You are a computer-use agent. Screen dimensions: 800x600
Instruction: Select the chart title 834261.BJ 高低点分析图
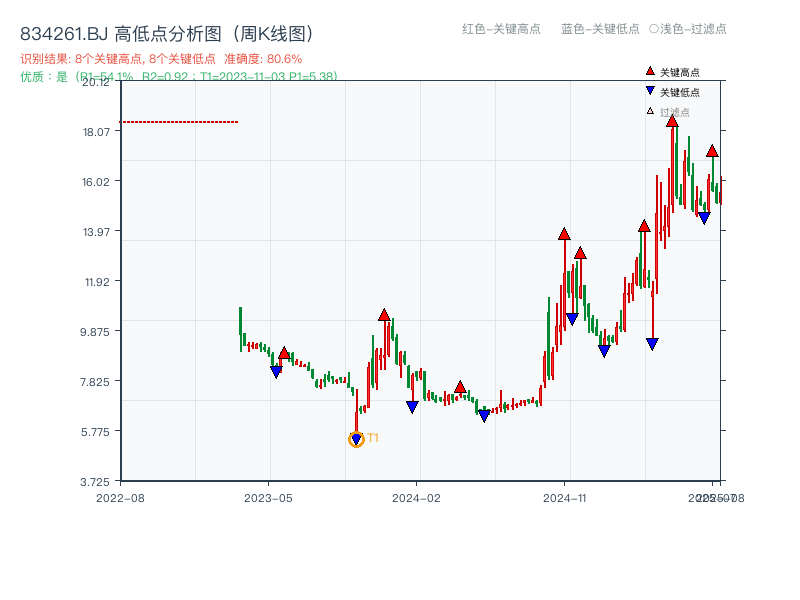pyautogui.click(x=165, y=31)
